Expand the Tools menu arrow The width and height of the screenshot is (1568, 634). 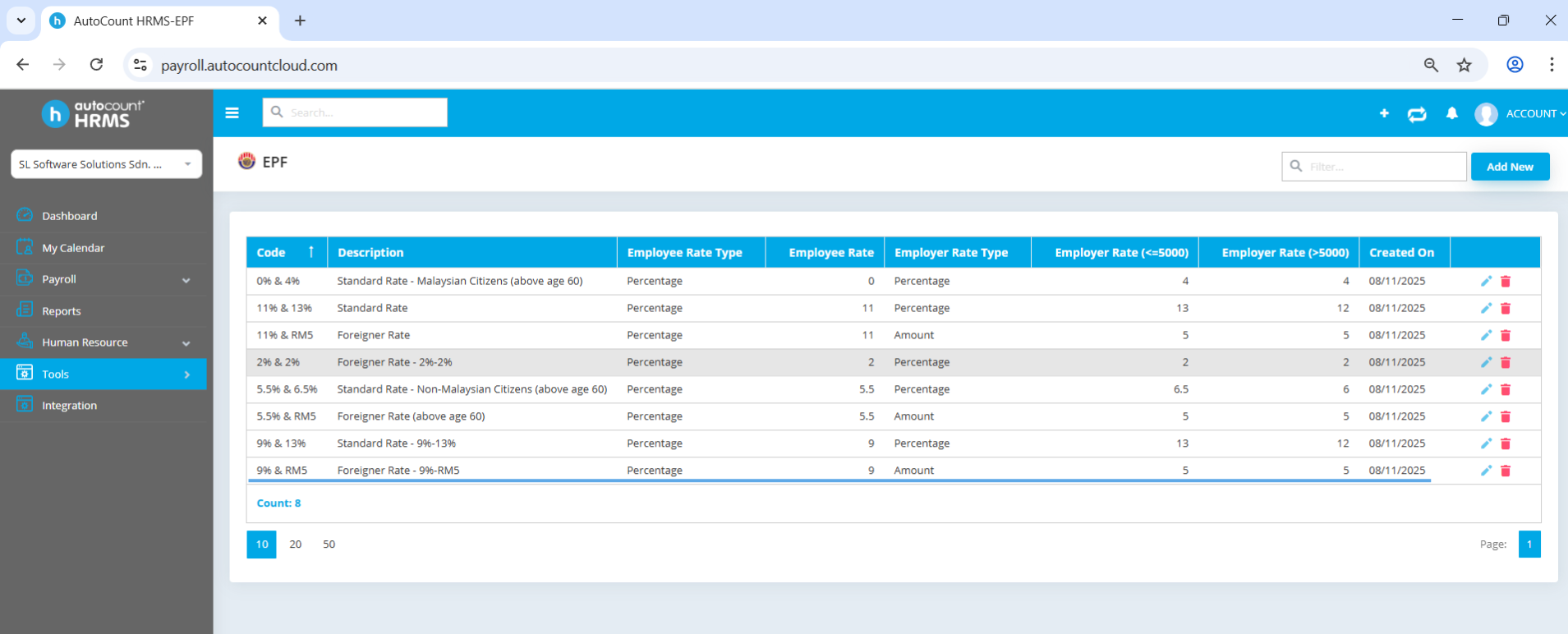tap(187, 374)
